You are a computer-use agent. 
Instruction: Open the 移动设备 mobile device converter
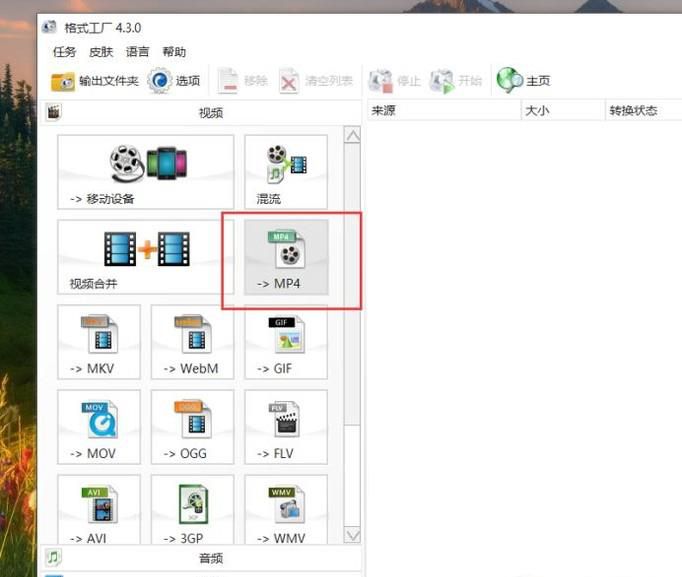click(x=145, y=172)
